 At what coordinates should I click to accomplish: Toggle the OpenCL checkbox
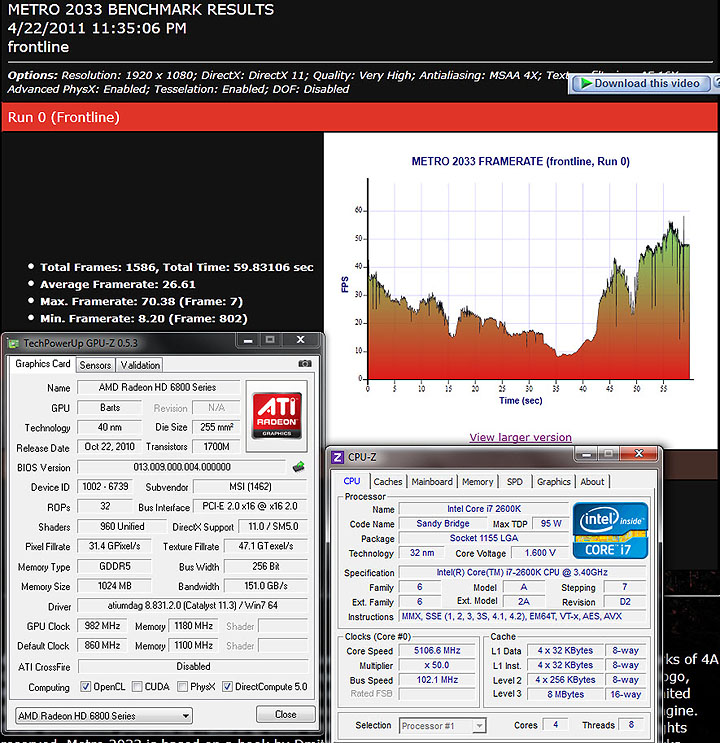coord(86,686)
